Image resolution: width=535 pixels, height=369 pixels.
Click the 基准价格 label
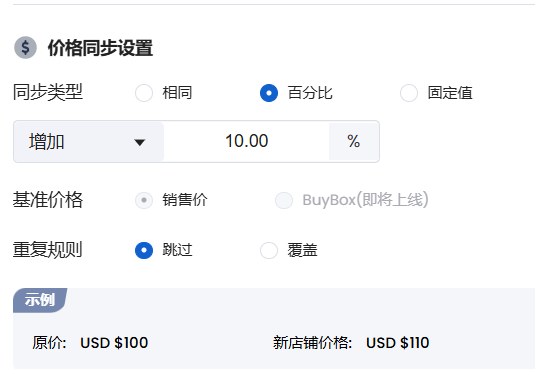[x=48, y=199]
